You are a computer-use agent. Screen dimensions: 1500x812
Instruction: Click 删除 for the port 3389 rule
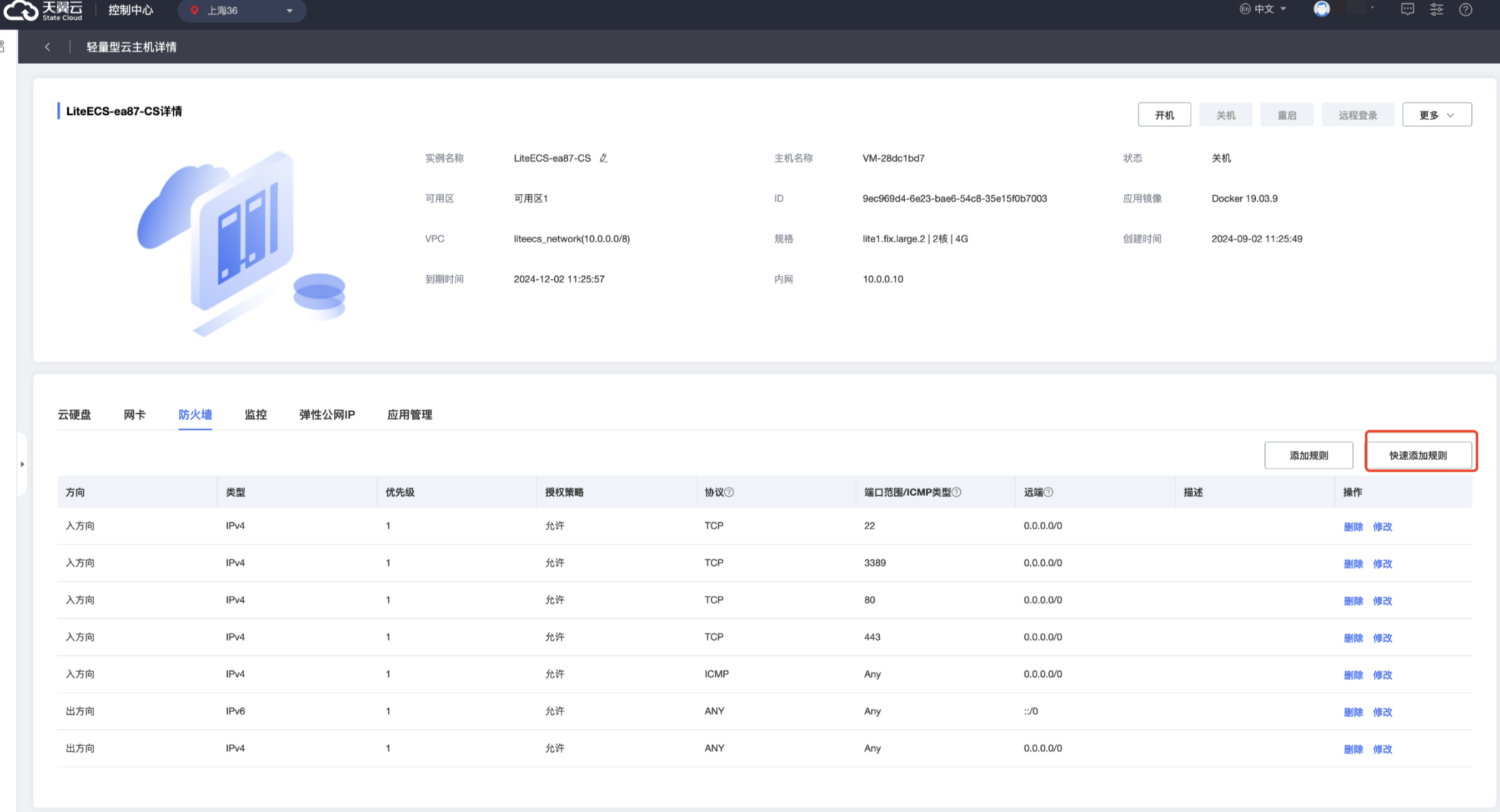1353,563
